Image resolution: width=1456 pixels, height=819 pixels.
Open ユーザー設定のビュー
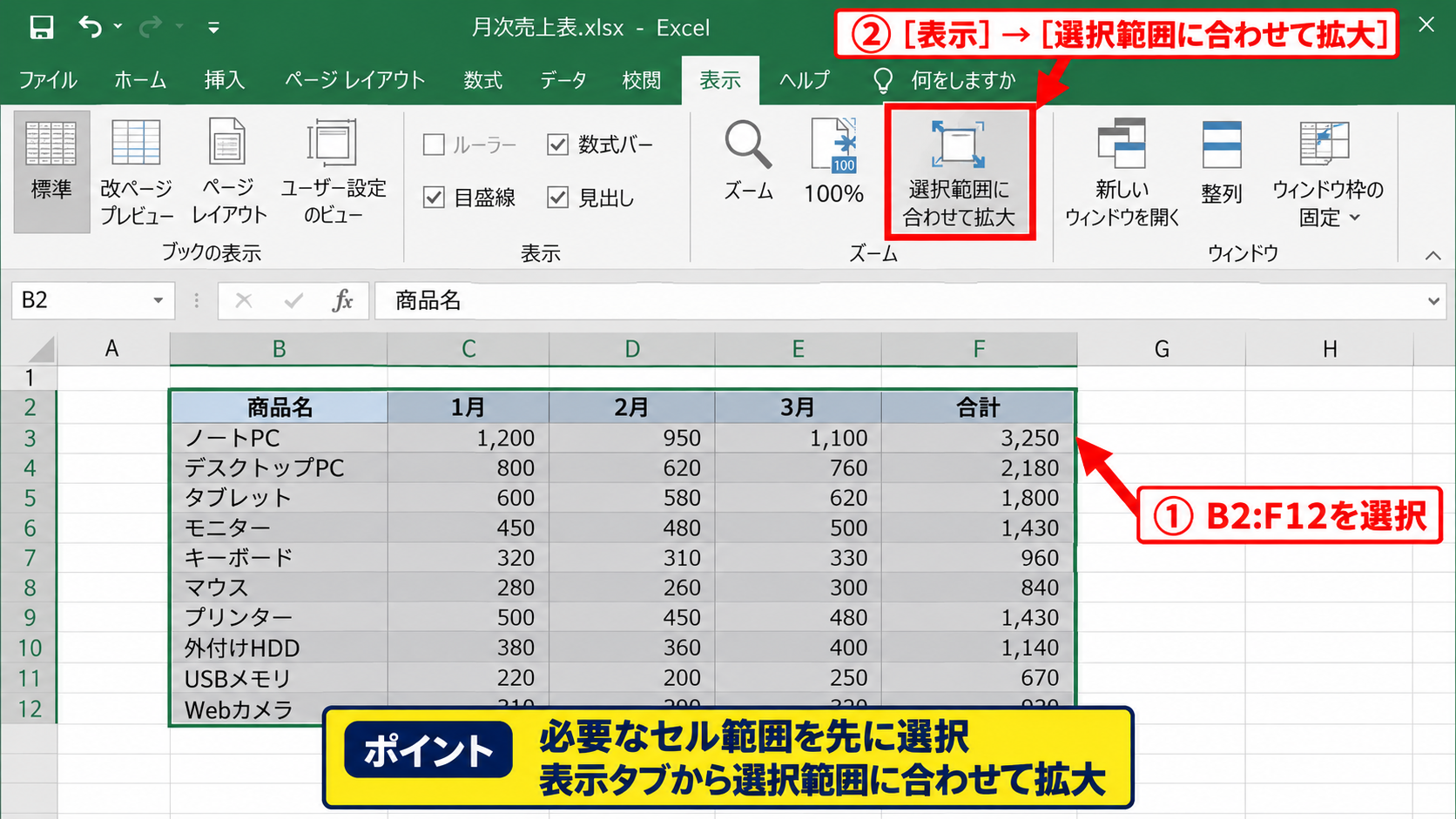(x=333, y=171)
